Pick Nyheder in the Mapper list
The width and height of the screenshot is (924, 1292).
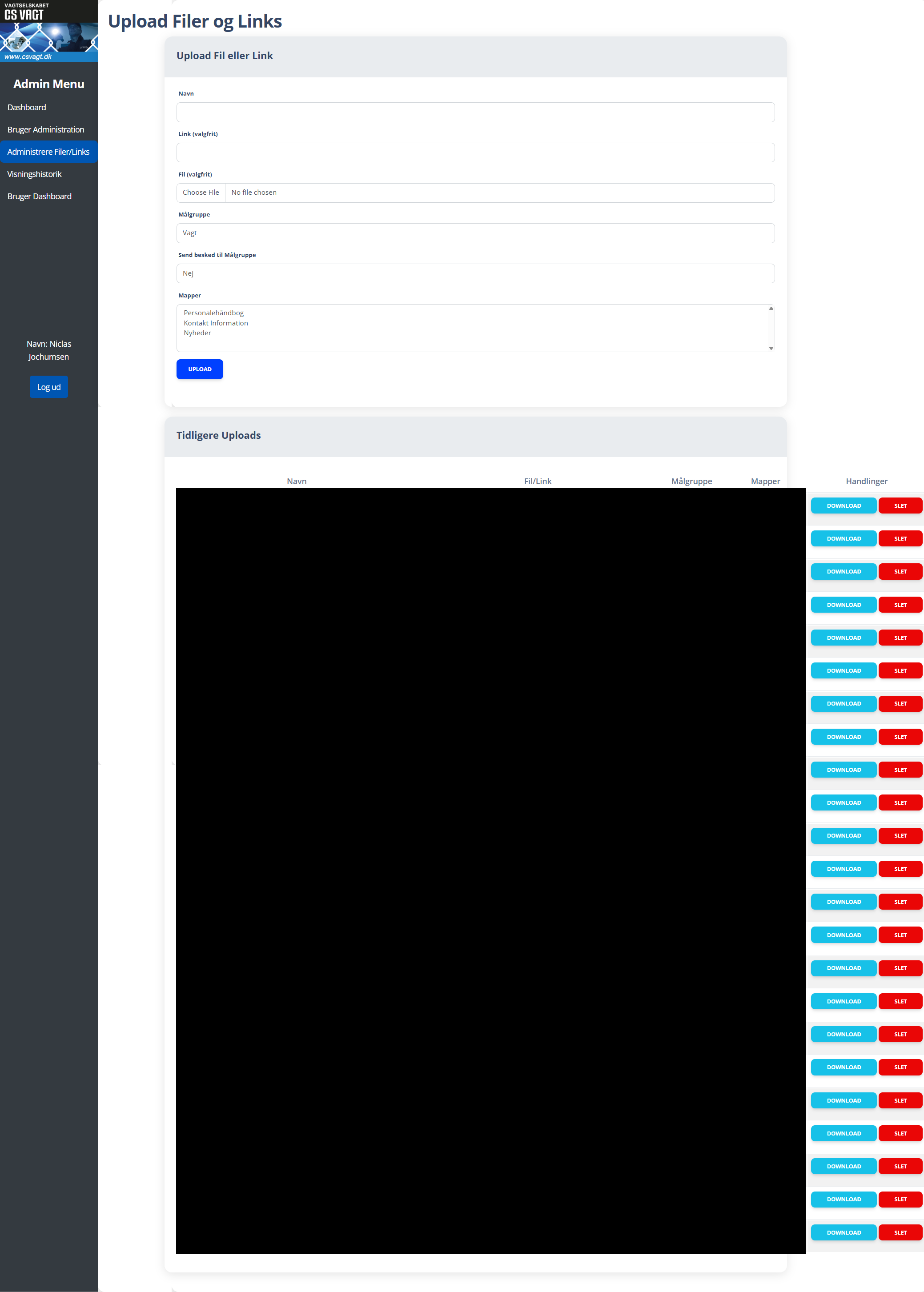[x=197, y=333]
